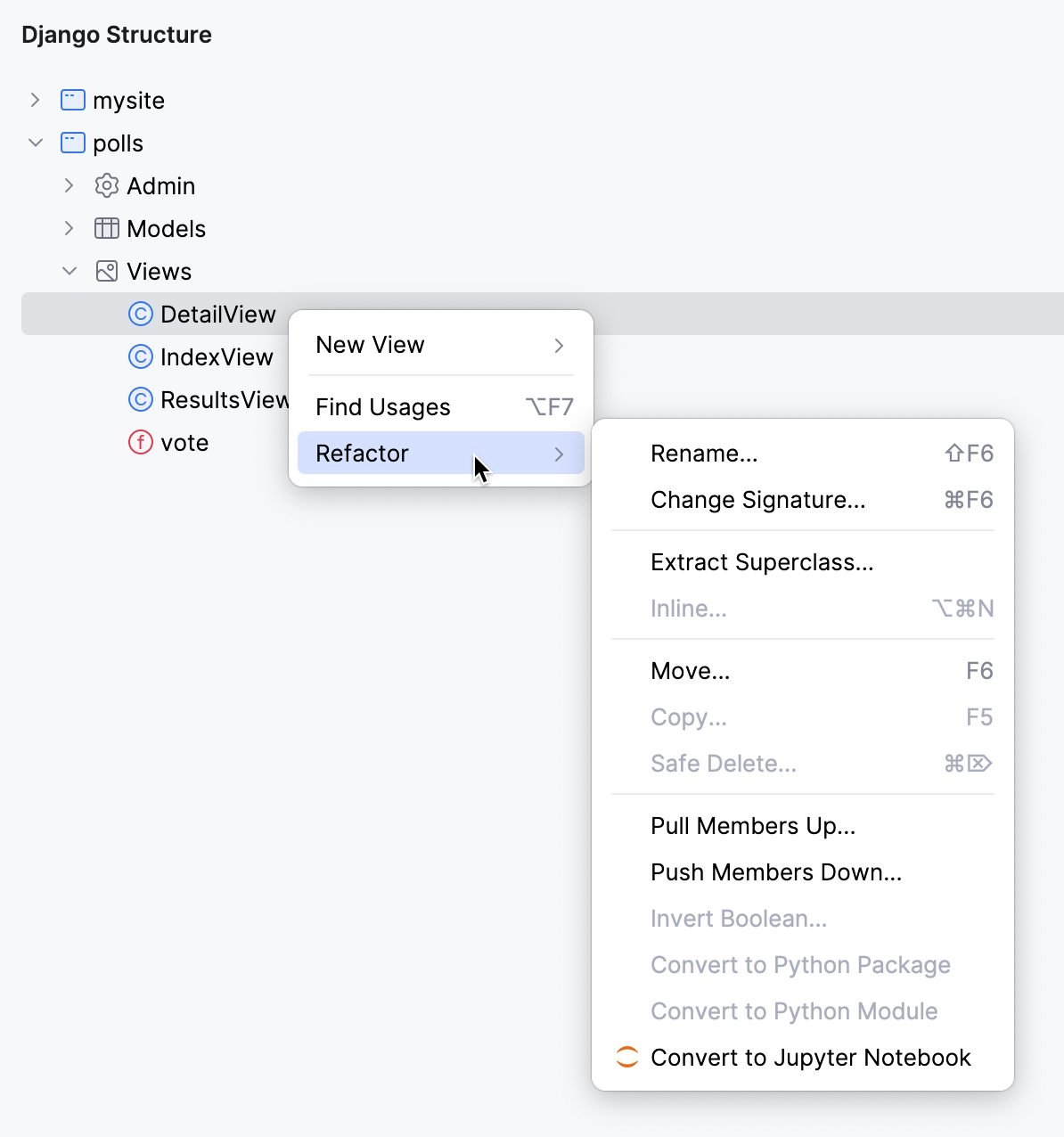Expand the mysite node

click(35, 100)
